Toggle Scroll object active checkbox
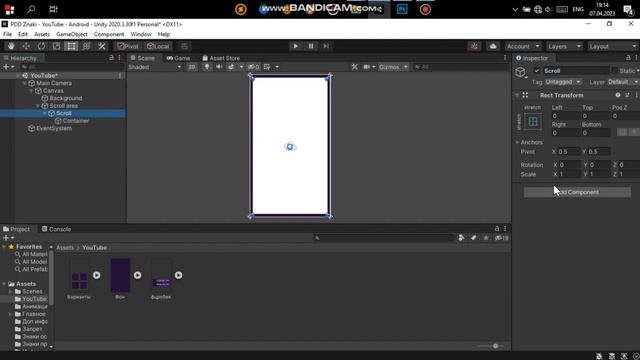The width and height of the screenshot is (640, 360). pos(537,71)
